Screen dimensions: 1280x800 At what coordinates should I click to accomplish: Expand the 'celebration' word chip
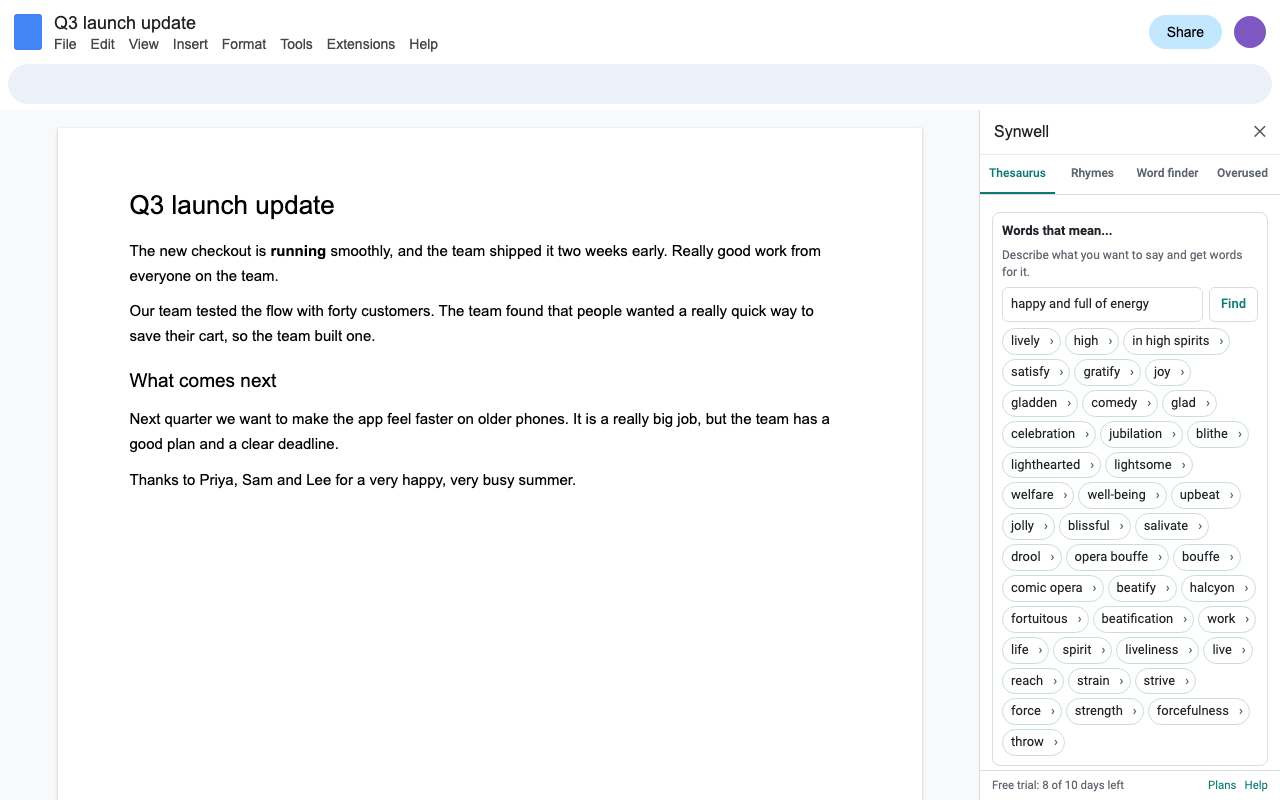[x=1049, y=434]
